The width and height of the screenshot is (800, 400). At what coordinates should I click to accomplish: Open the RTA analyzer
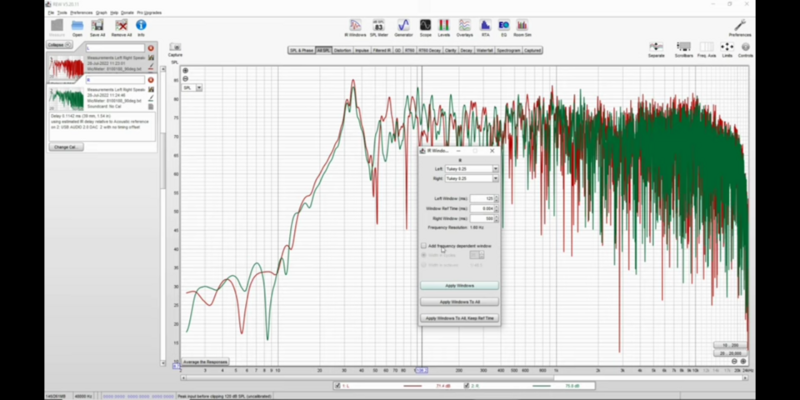coord(485,26)
